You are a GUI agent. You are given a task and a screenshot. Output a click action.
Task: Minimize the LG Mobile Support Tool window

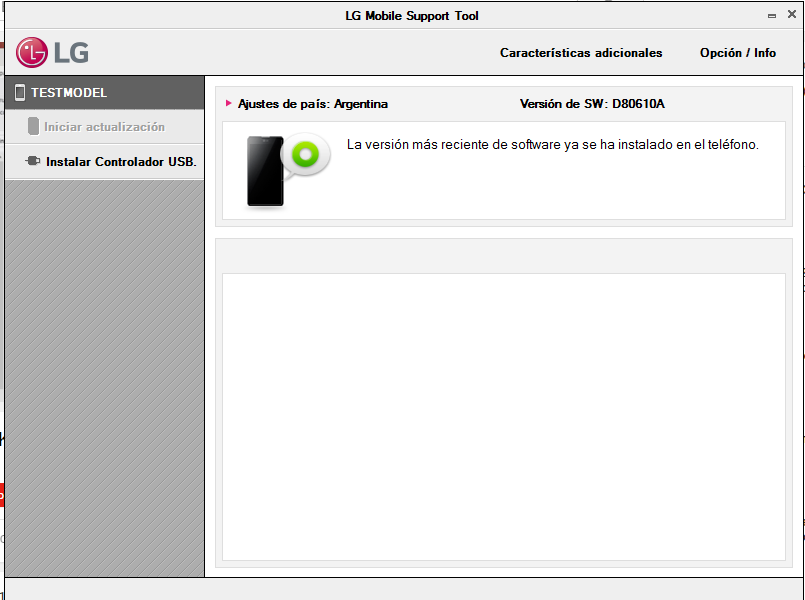[x=772, y=16]
